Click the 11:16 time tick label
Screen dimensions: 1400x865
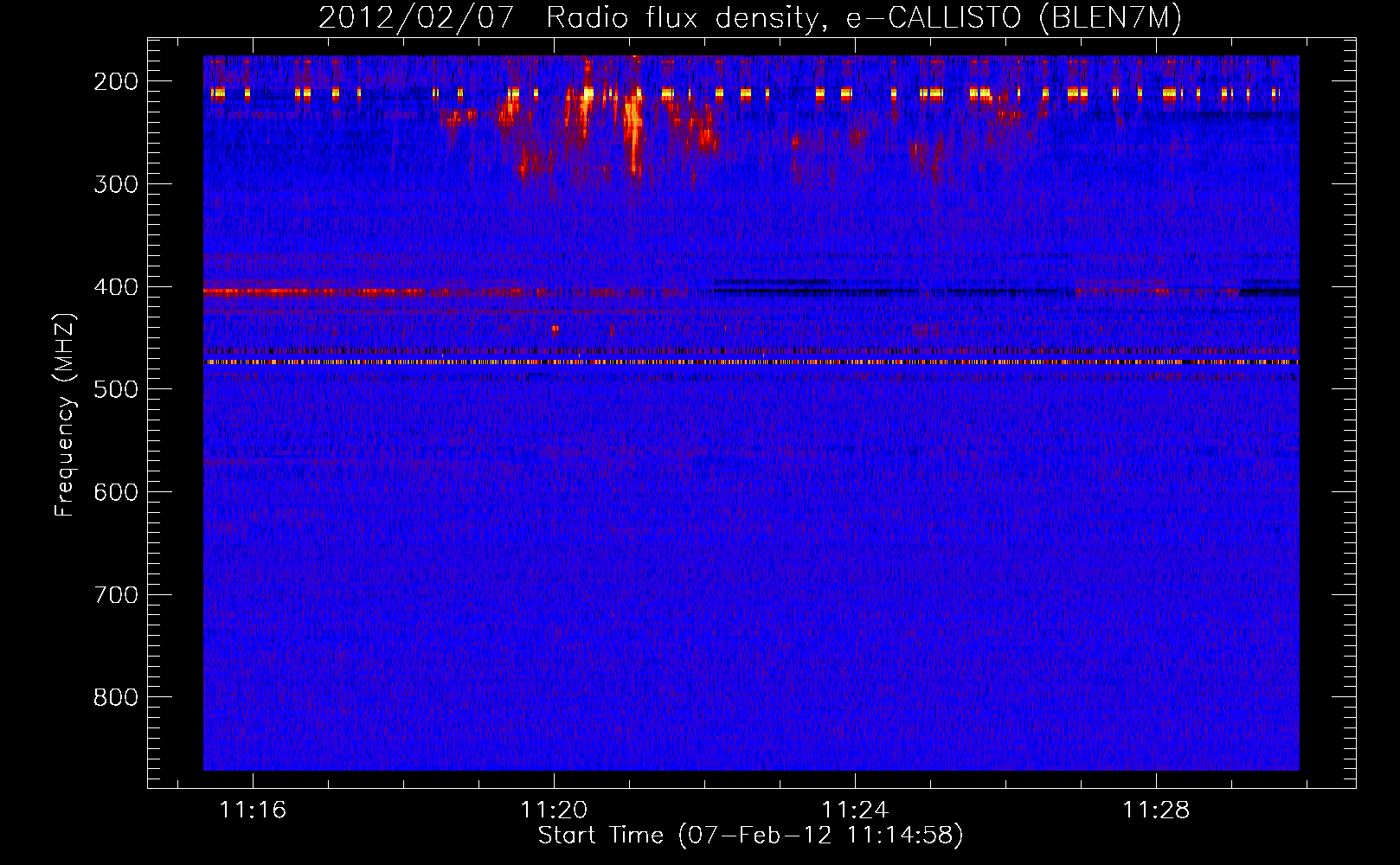(253, 810)
